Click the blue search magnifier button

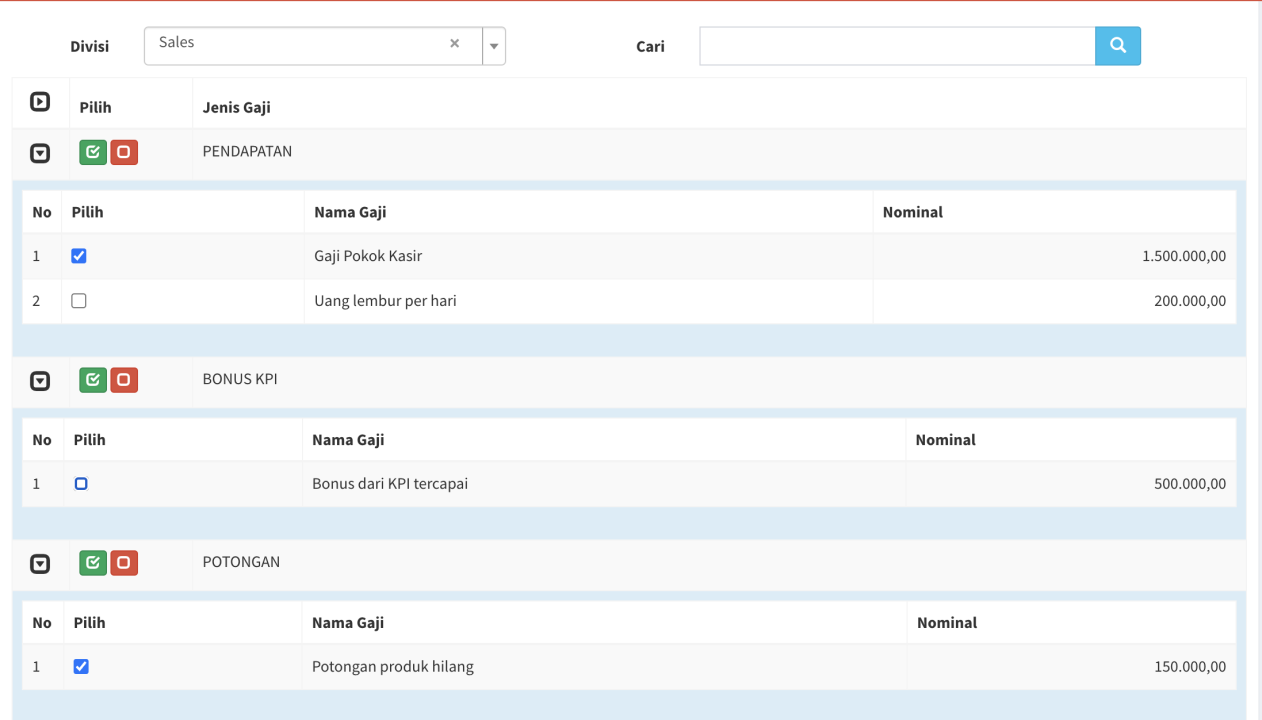click(1117, 46)
